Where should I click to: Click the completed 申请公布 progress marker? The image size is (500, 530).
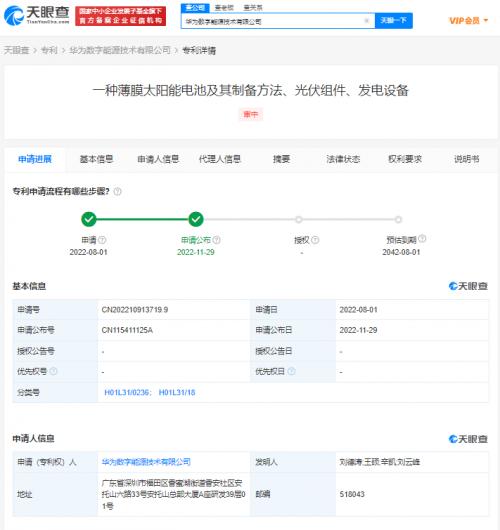[196, 219]
